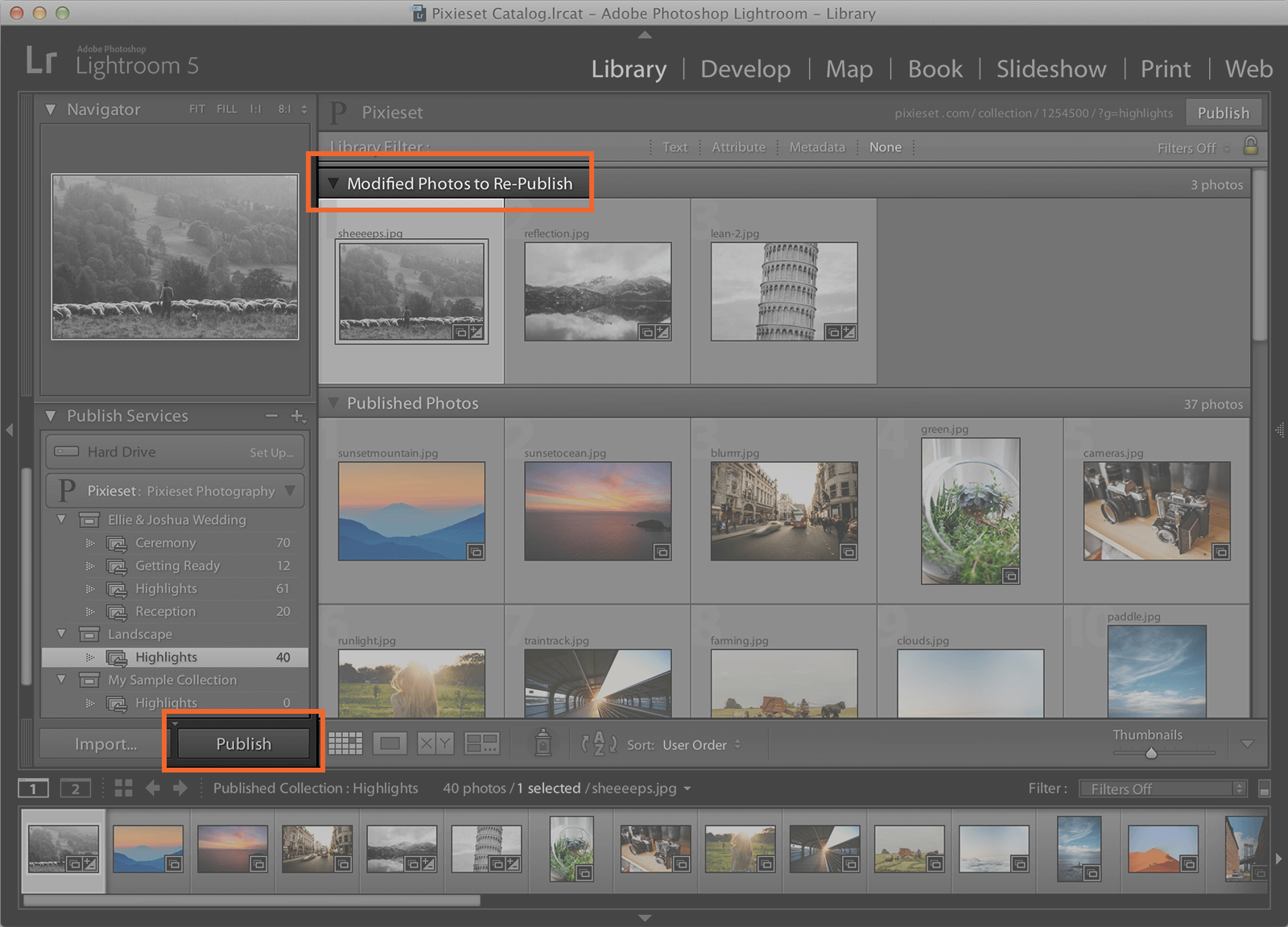1288x927 pixels.
Task: Toggle the Filters Off switch in the filmstrip
Action: (x=1162, y=789)
